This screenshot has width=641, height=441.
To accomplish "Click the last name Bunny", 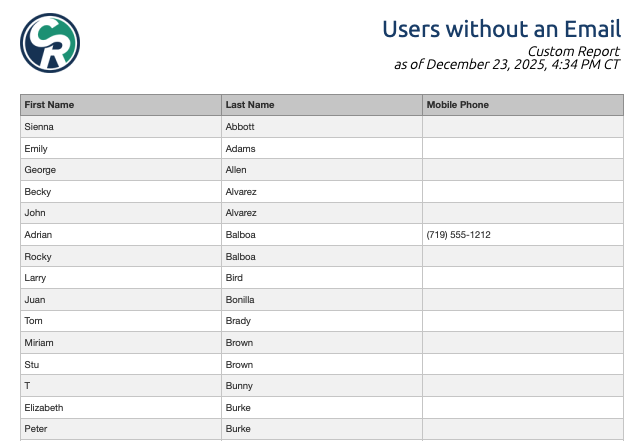I will tap(239, 386).
